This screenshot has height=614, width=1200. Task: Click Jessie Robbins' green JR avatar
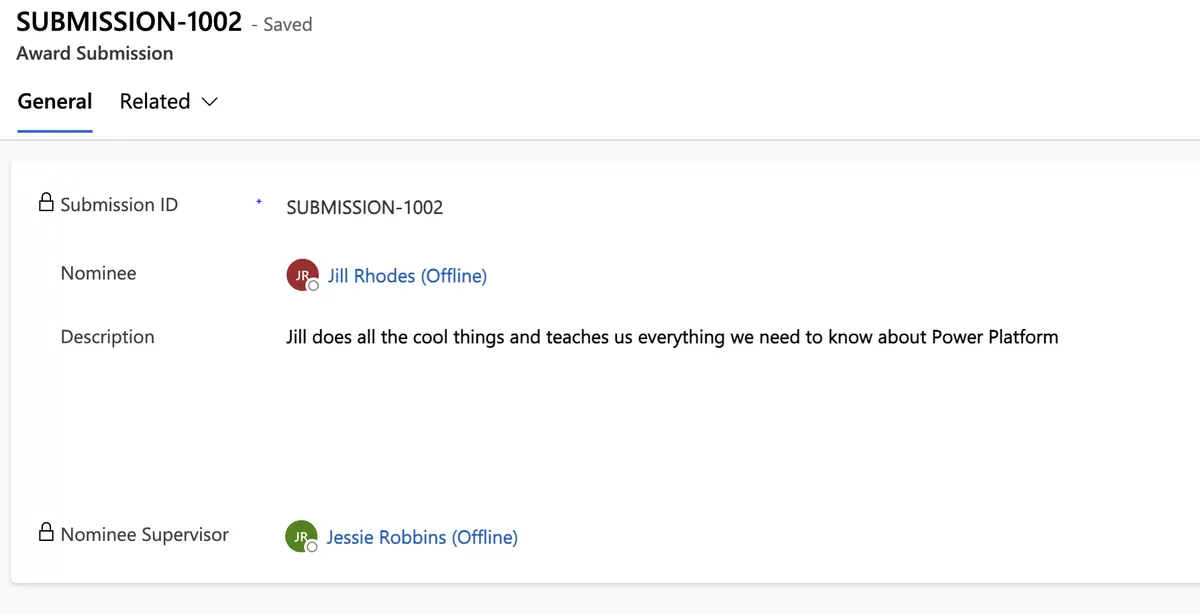coord(300,536)
